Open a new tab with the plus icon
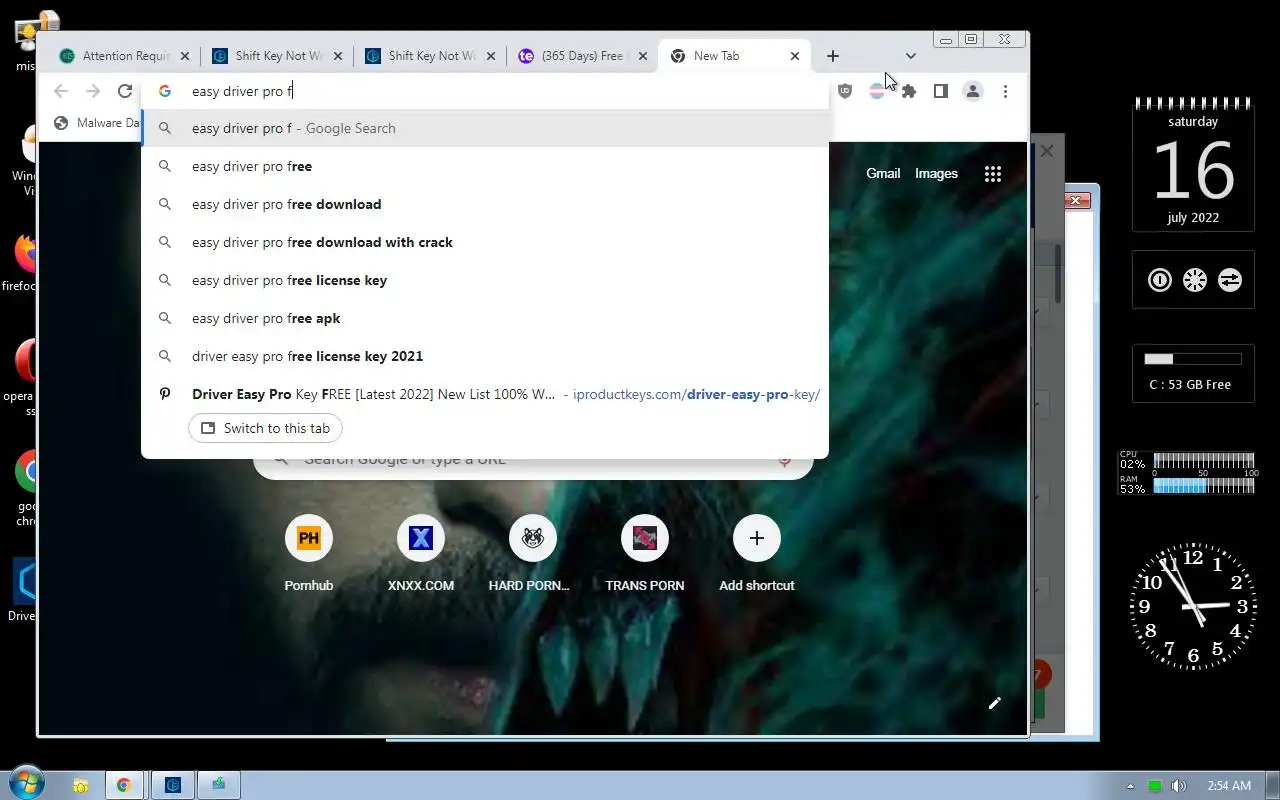This screenshot has width=1280, height=800. coord(832,56)
